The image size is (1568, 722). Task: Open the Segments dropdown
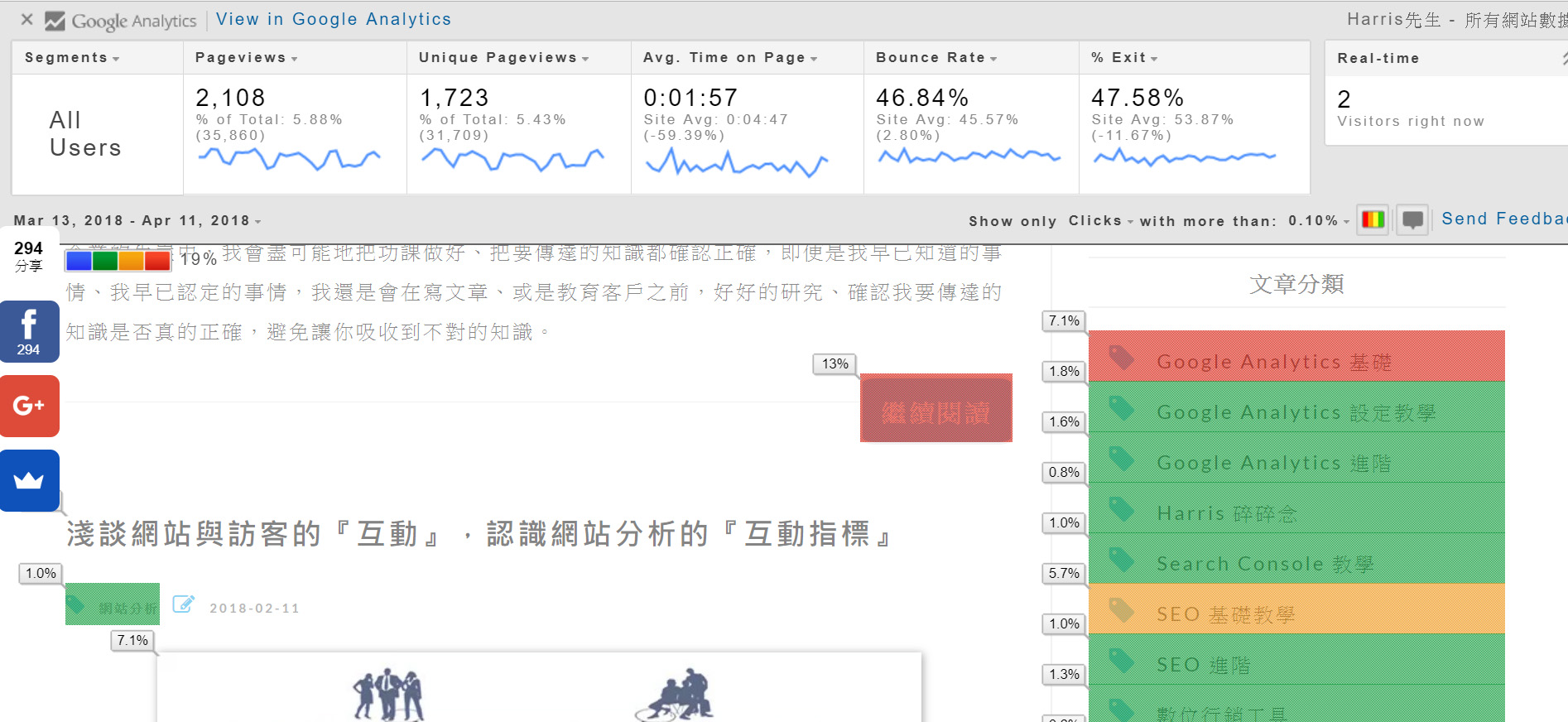(72, 58)
